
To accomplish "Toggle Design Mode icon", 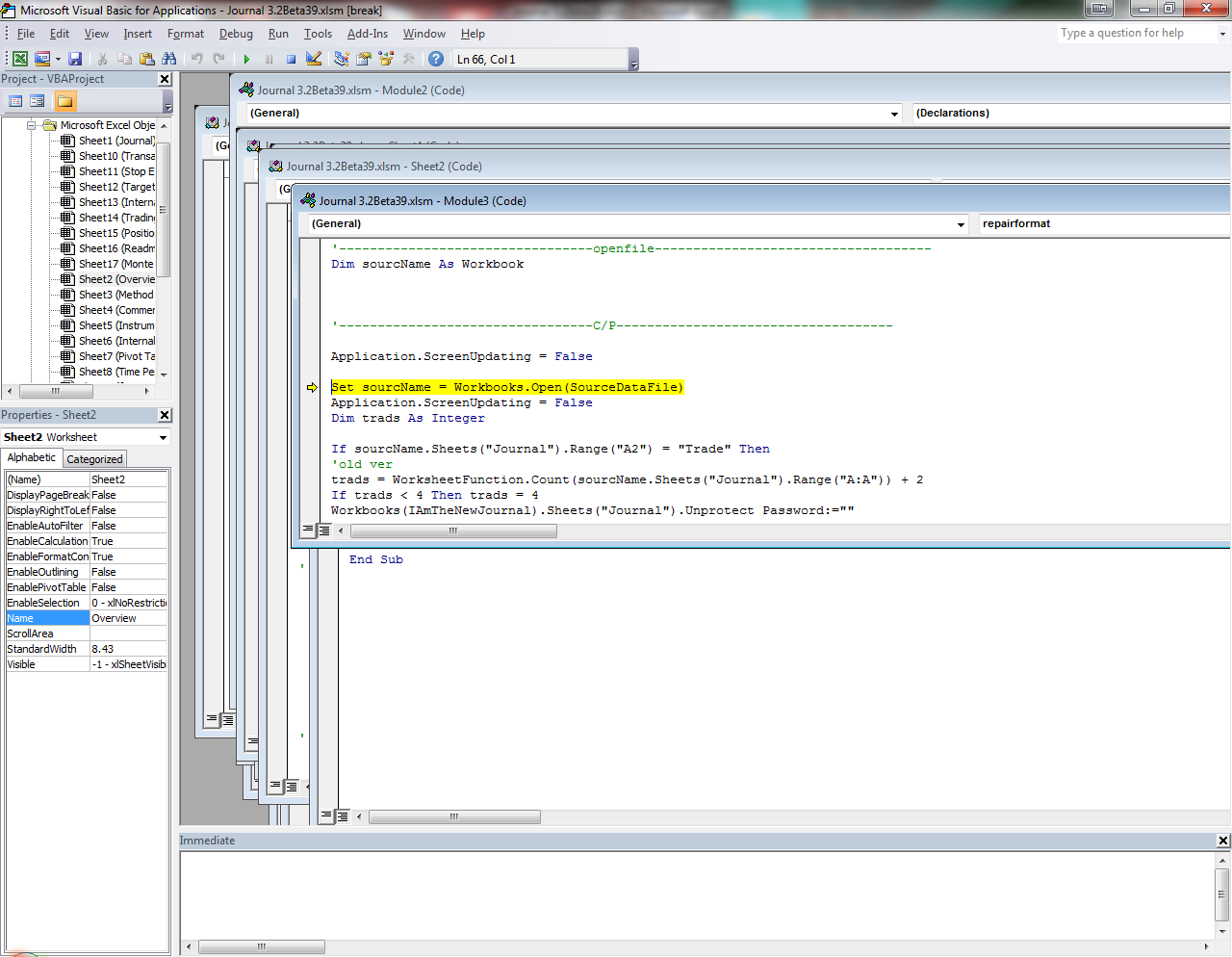I will click(x=314, y=59).
